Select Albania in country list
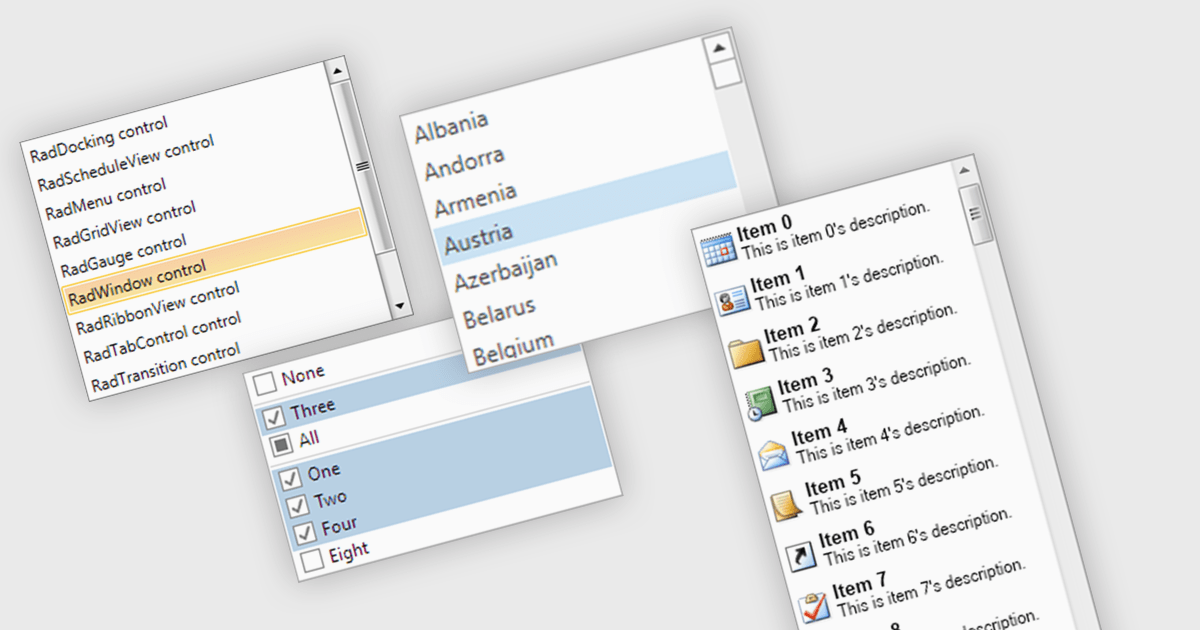Image resolution: width=1200 pixels, height=630 pixels. point(452,126)
